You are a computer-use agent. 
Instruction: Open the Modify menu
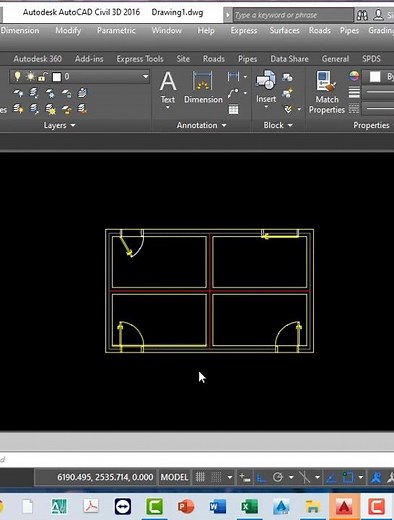[x=68, y=31]
